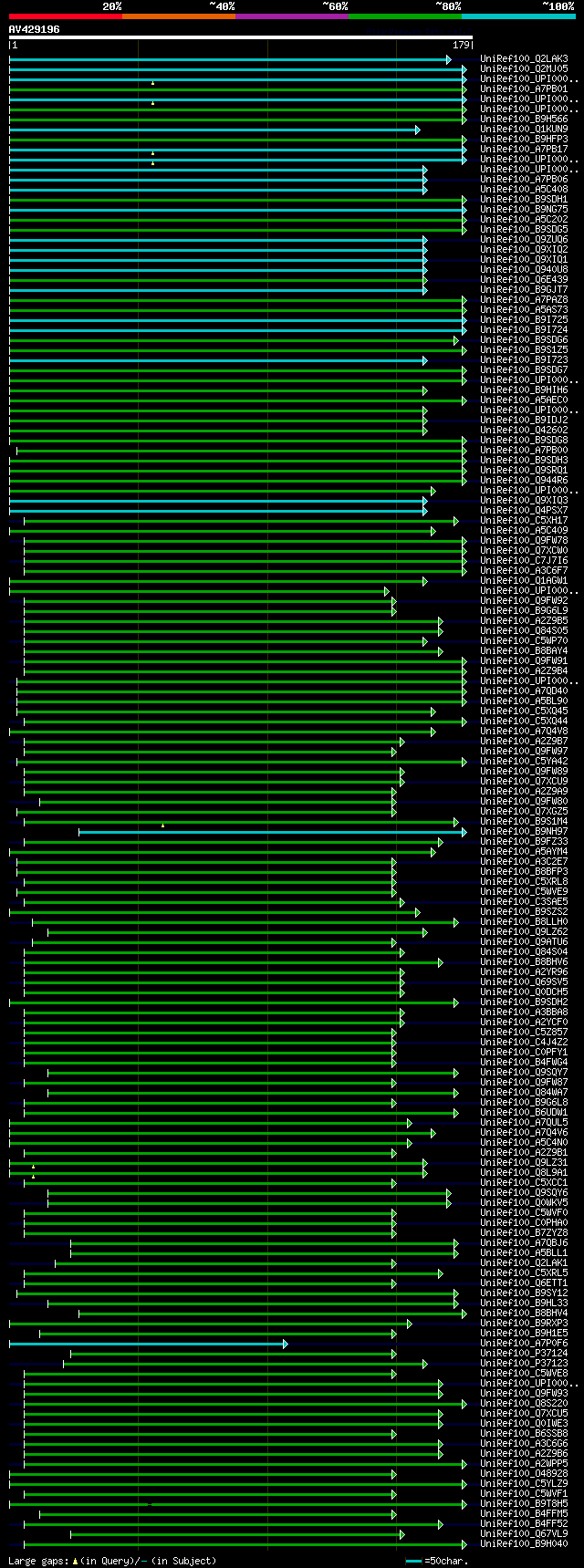View hit UniRef100_C3SAE5

pyautogui.click(x=524, y=902)
